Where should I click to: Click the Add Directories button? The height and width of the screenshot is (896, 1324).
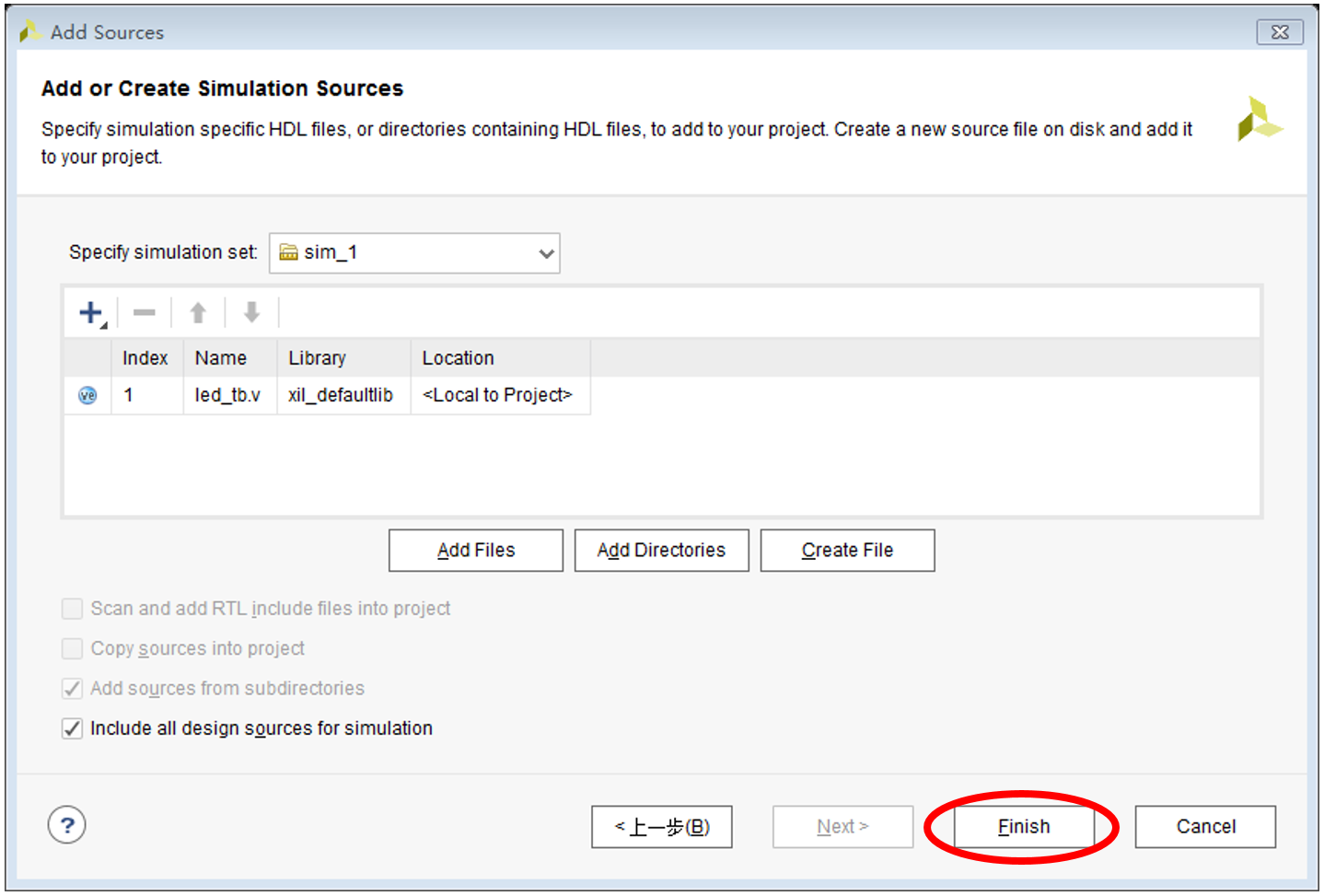point(662,550)
